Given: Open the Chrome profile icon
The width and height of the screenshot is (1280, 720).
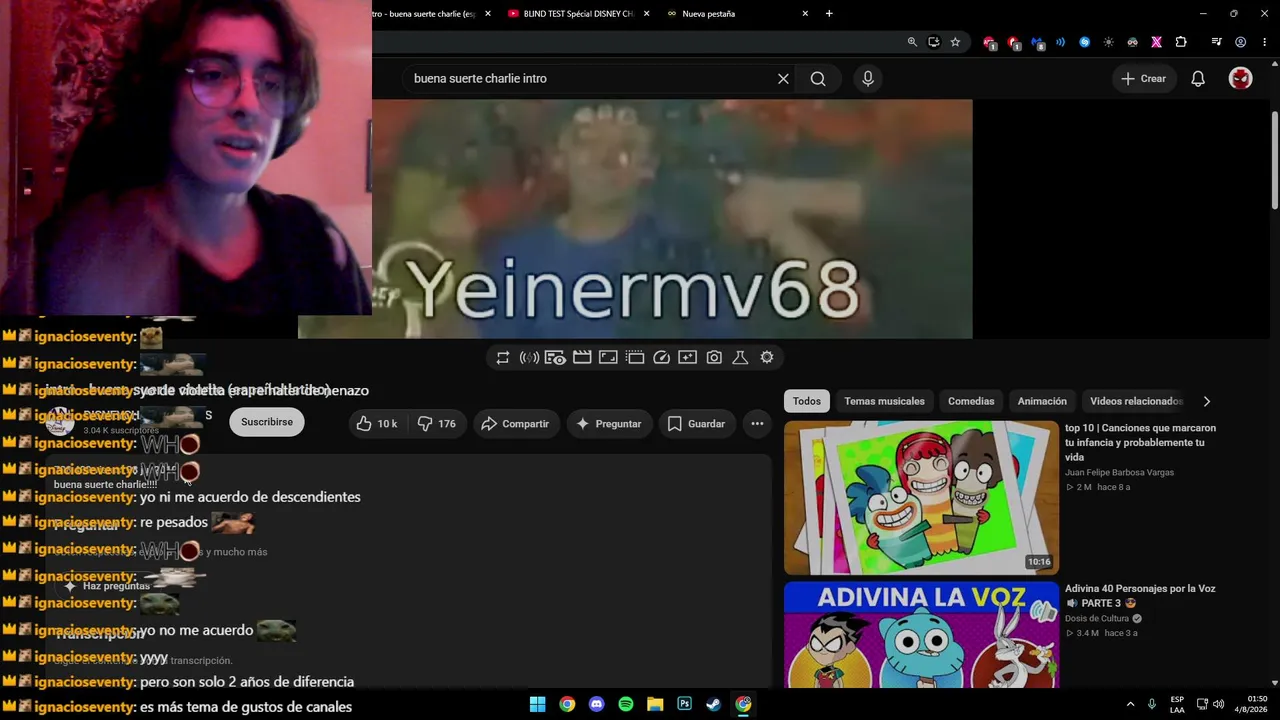Looking at the screenshot, I should tap(1240, 42).
